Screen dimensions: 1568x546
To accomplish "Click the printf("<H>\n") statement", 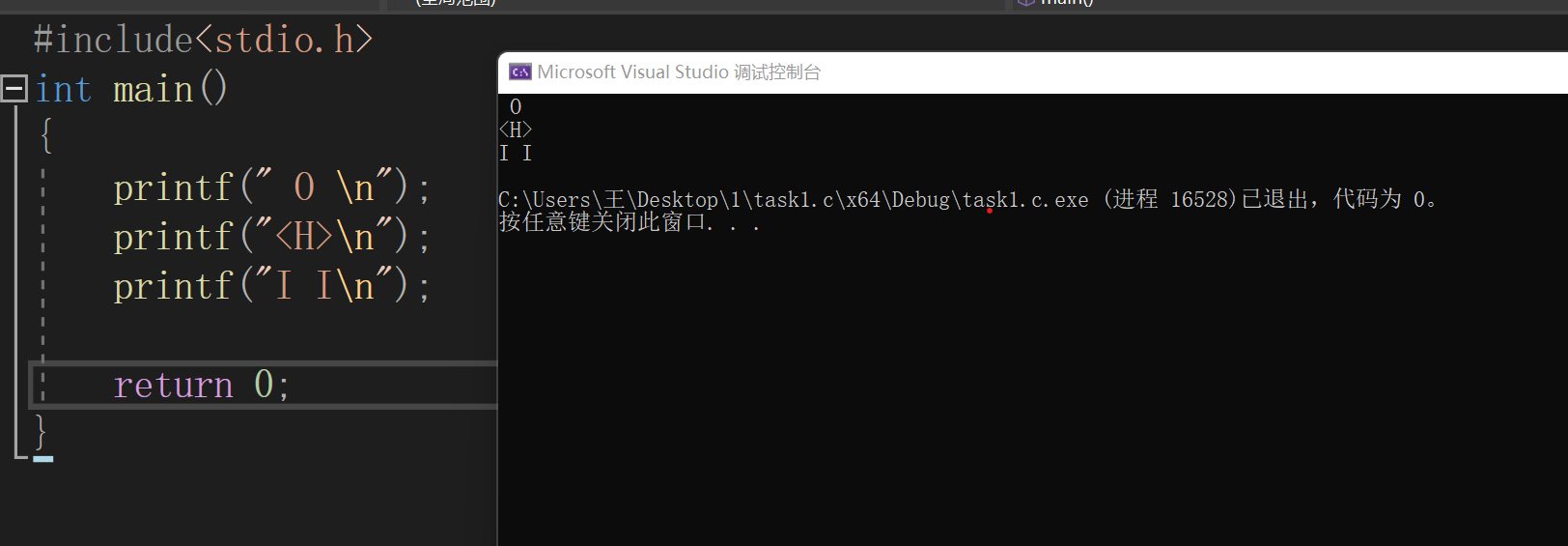I will click(x=270, y=237).
